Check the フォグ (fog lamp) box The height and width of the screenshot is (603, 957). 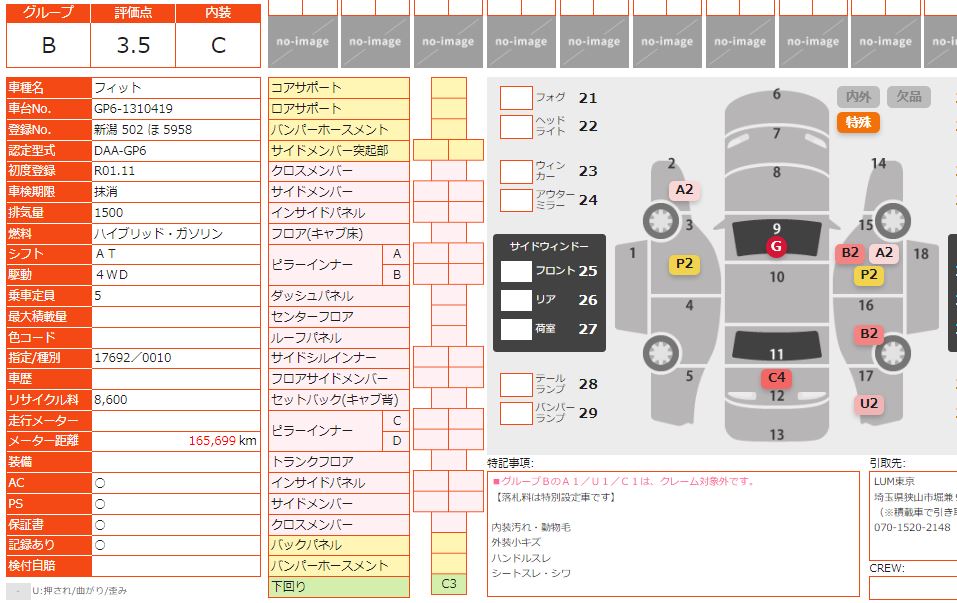click(x=516, y=98)
